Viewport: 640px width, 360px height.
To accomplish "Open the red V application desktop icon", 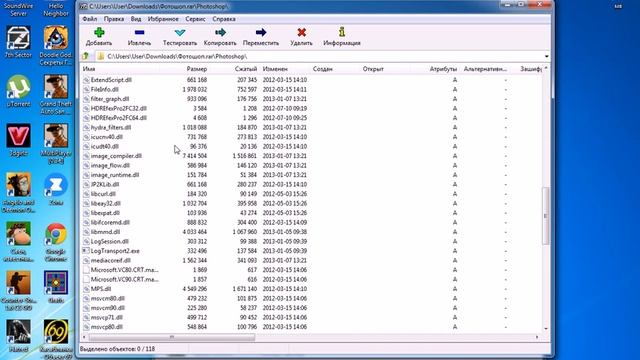I will pyautogui.click(x=18, y=136).
